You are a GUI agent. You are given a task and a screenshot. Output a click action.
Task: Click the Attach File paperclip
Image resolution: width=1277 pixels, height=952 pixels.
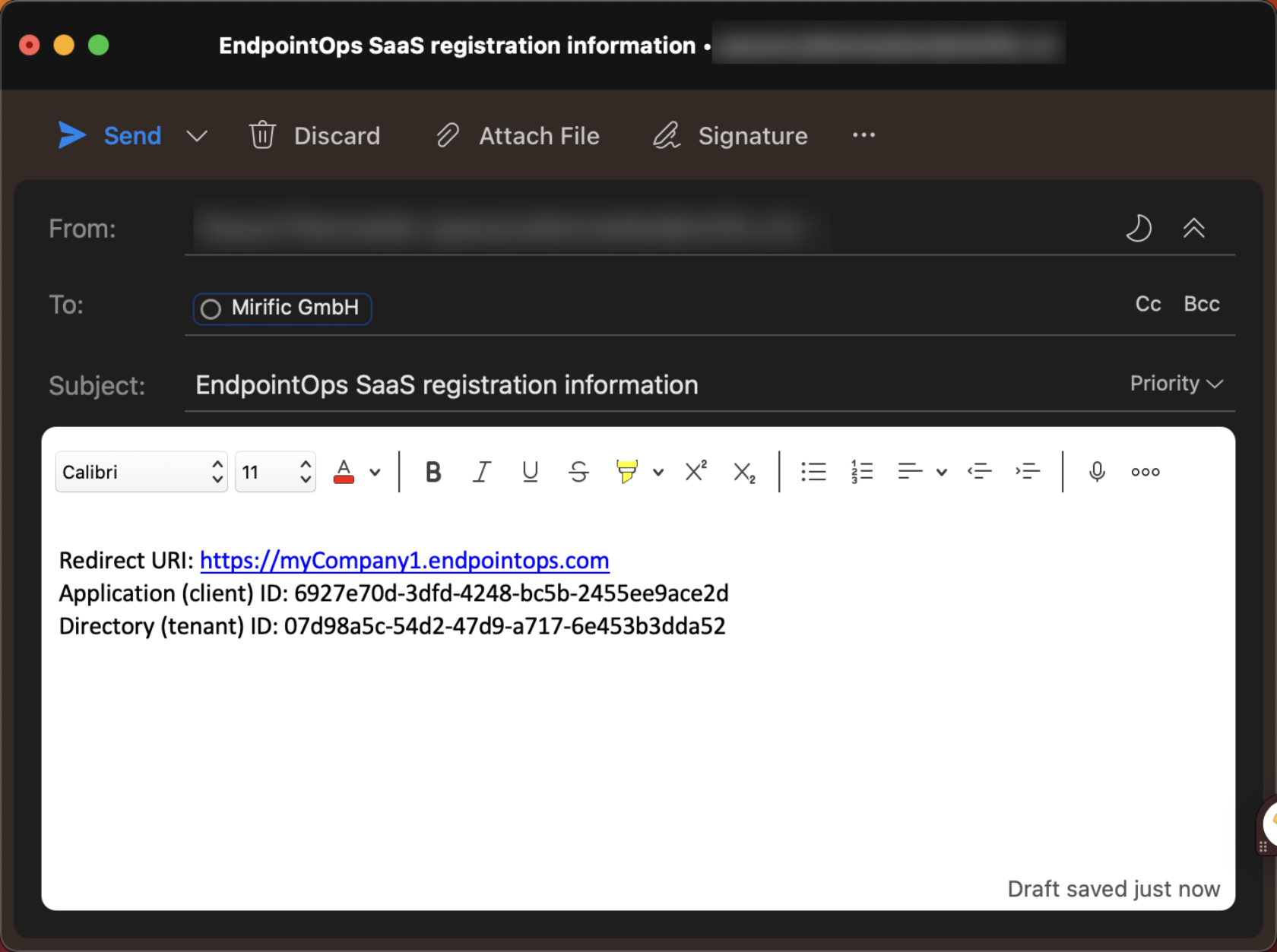[x=448, y=135]
